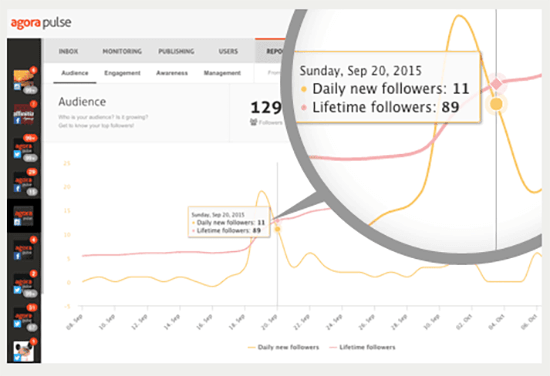Click the '12. Sep' axis label
The height and width of the screenshot is (376, 550).
[x=139, y=322]
